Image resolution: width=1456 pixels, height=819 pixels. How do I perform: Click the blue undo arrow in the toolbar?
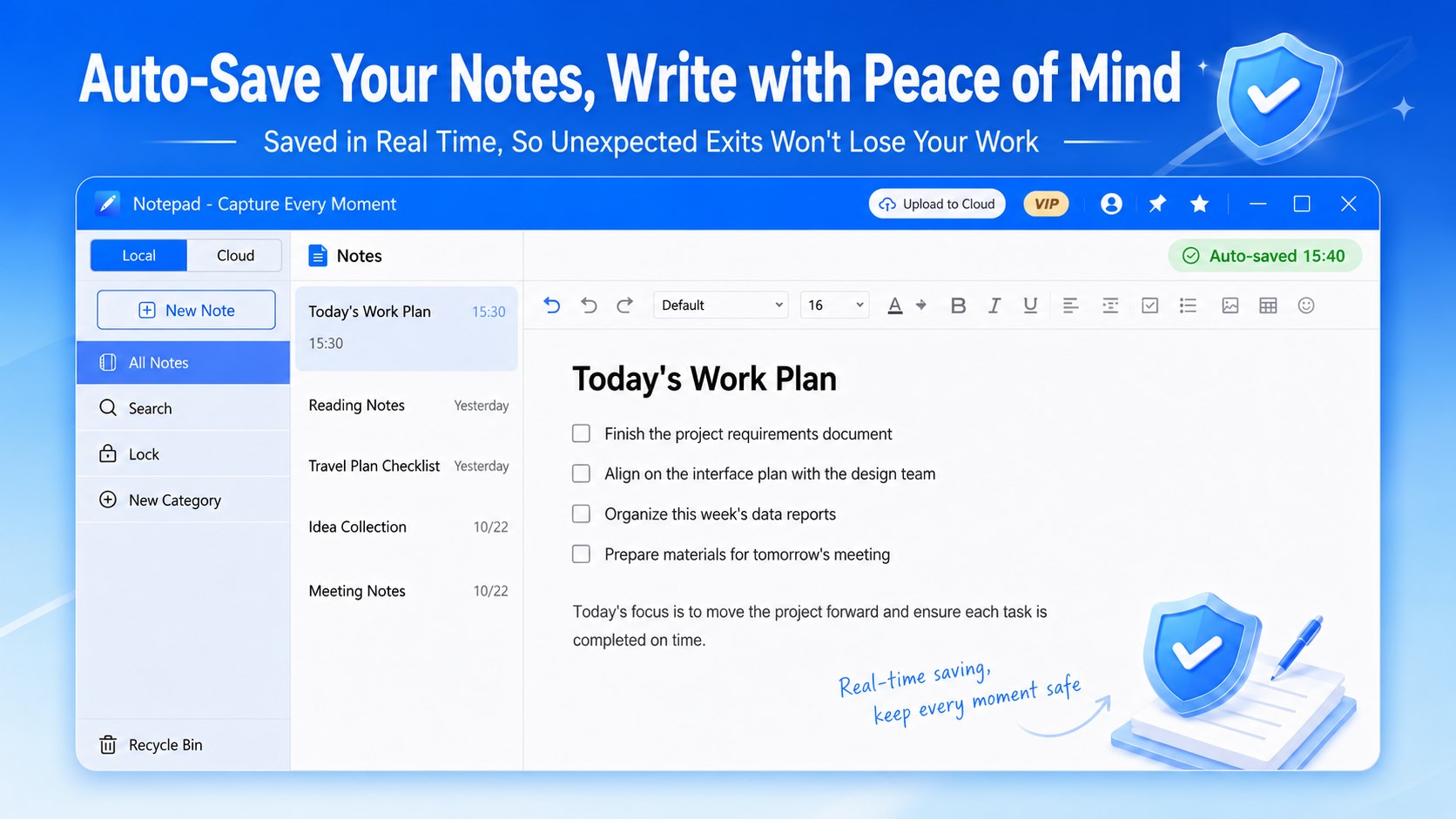tap(552, 305)
